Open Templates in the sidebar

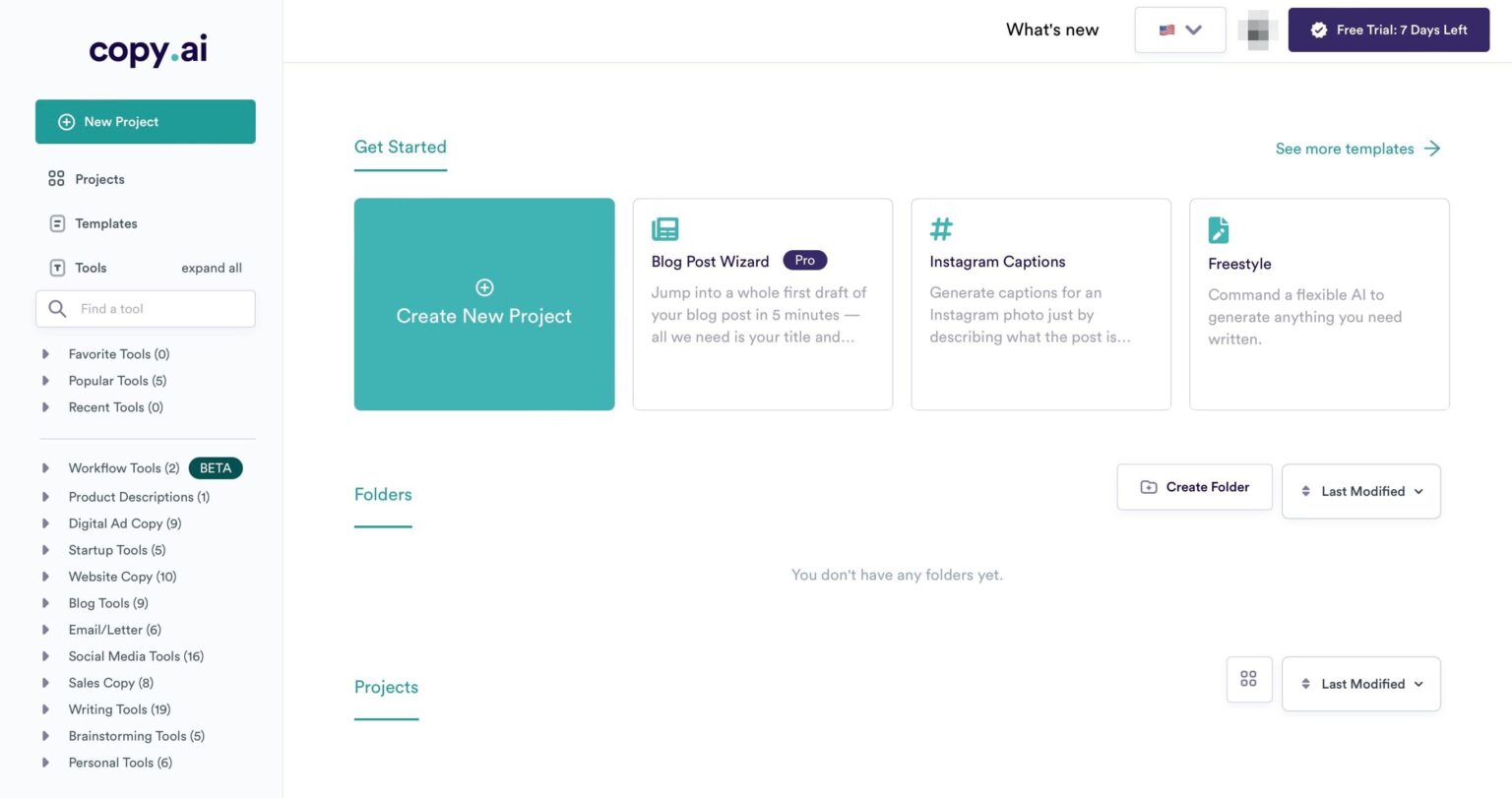[x=105, y=223]
